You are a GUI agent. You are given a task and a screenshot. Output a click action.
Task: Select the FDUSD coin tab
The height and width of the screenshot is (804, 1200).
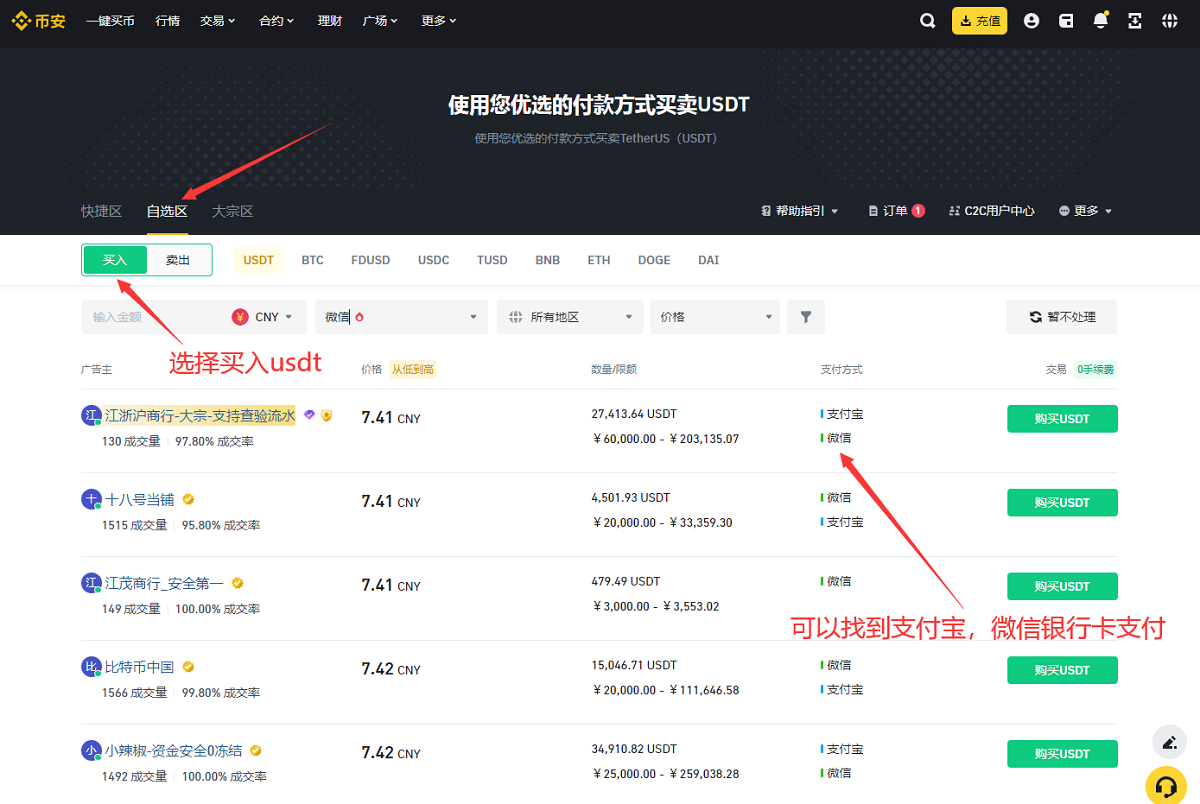point(371,260)
